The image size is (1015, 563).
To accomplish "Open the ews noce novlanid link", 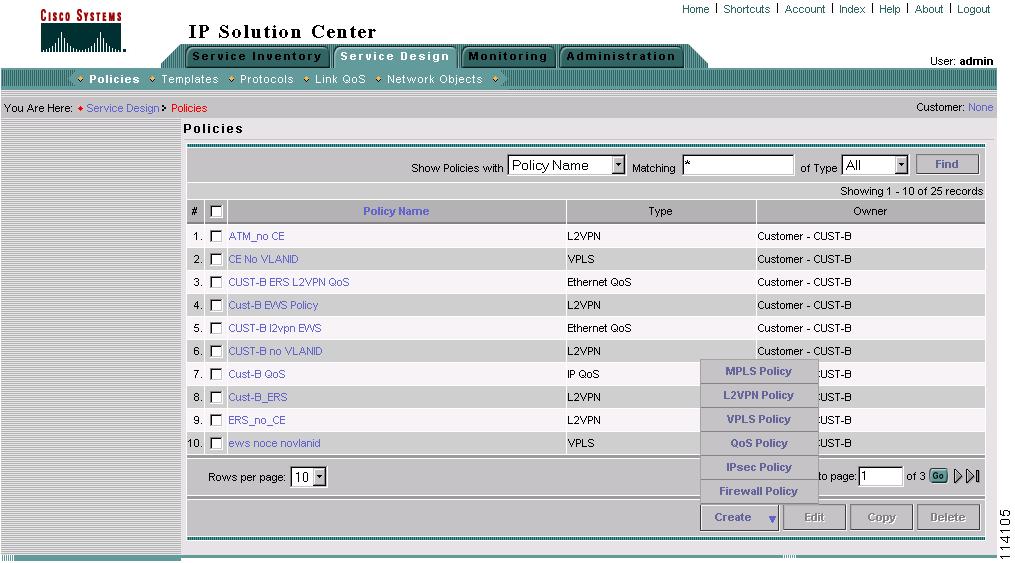I will pos(274,443).
